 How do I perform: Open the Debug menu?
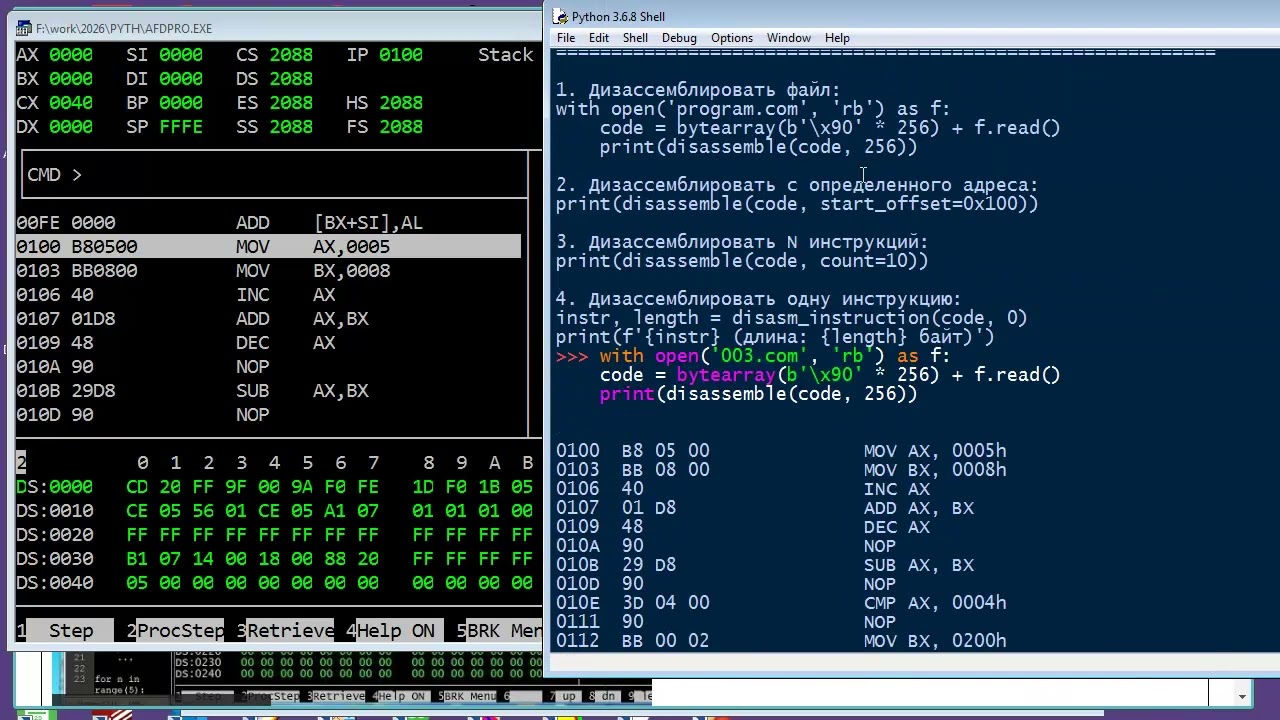(x=679, y=38)
